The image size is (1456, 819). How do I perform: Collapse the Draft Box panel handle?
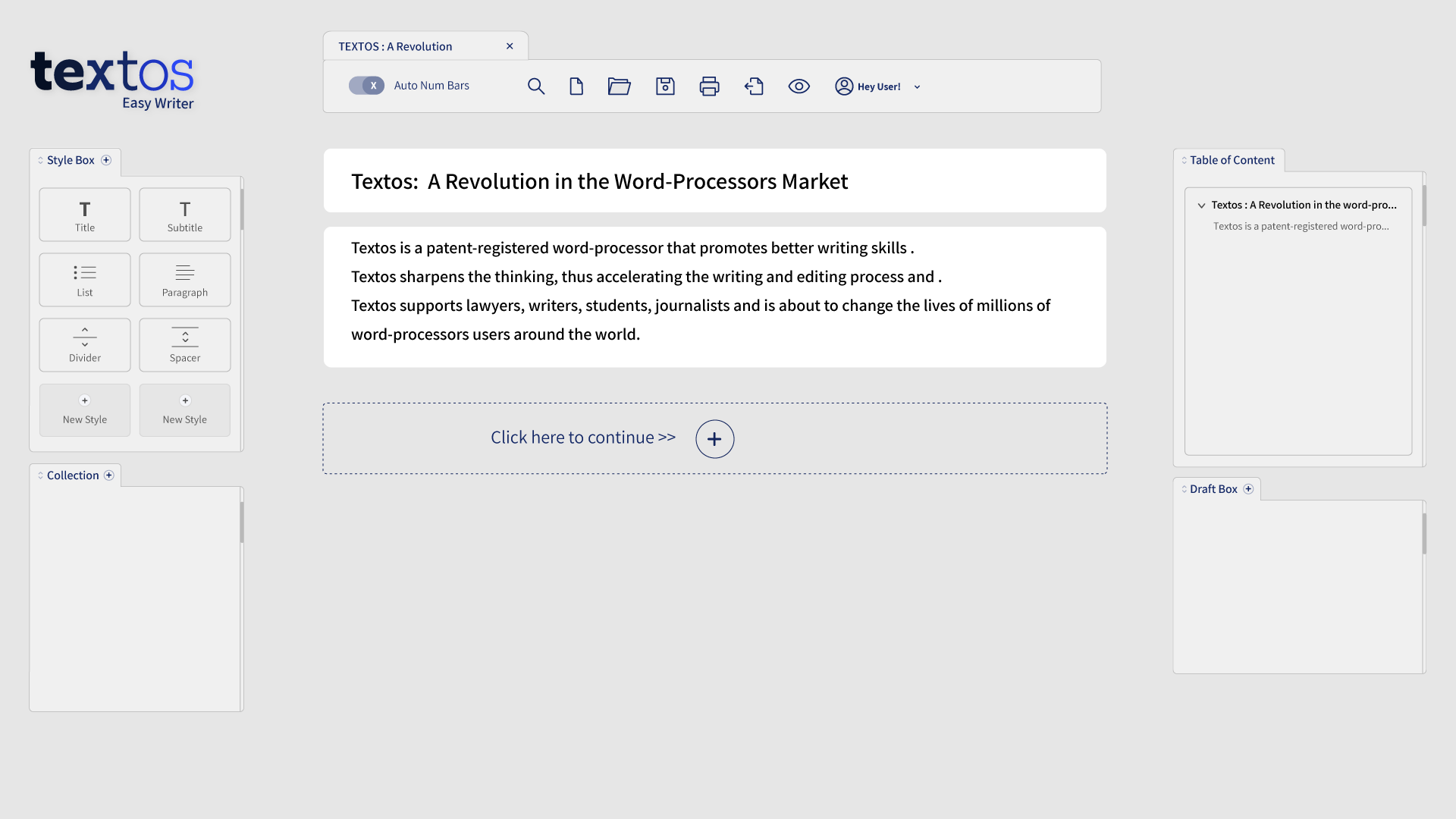point(1184,489)
